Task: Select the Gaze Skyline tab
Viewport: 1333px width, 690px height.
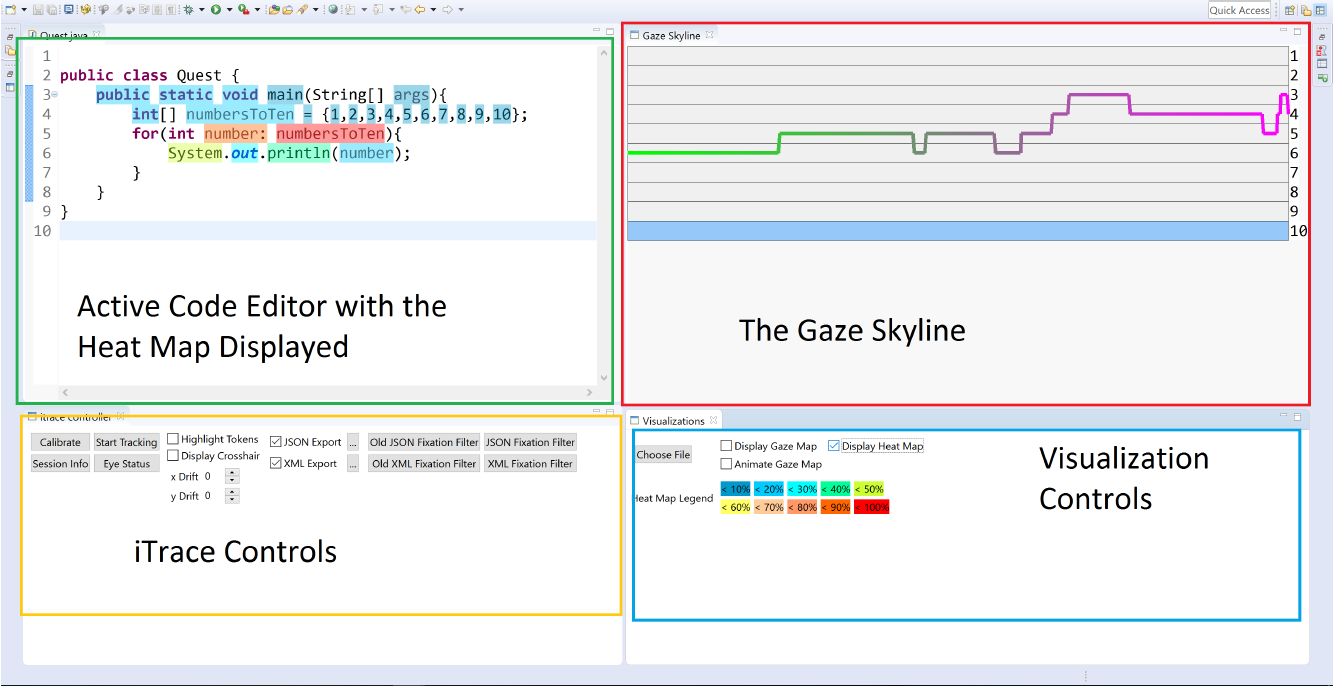Action: [x=670, y=35]
